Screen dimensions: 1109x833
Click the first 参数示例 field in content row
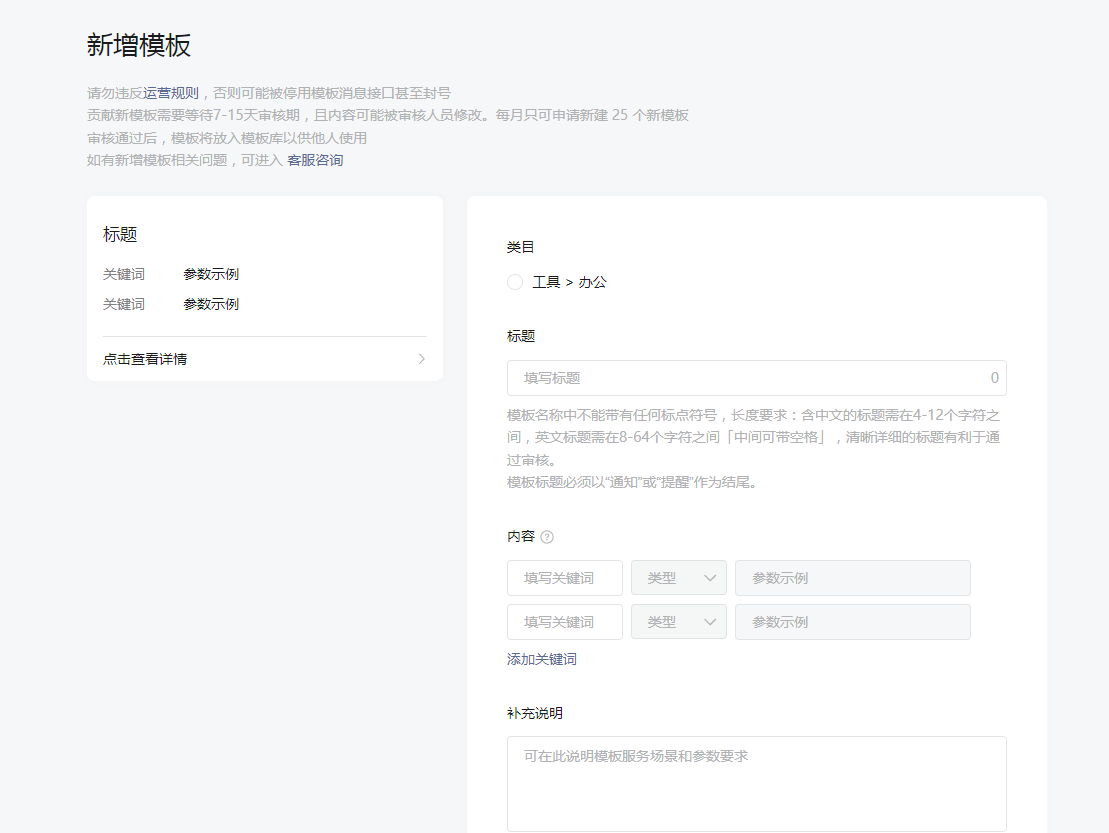(x=852, y=578)
